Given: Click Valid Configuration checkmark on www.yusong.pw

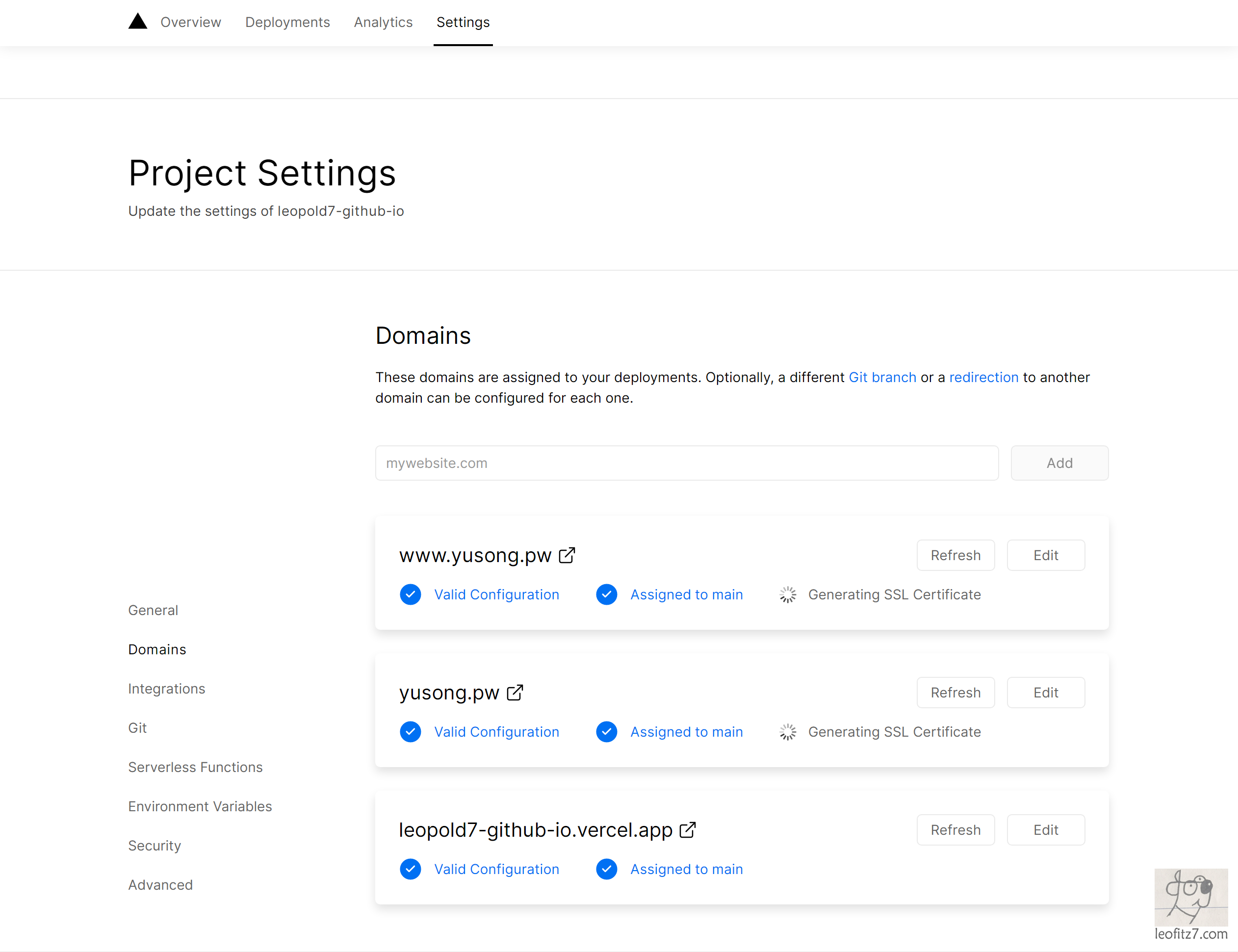Looking at the screenshot, I should [410, 594].
